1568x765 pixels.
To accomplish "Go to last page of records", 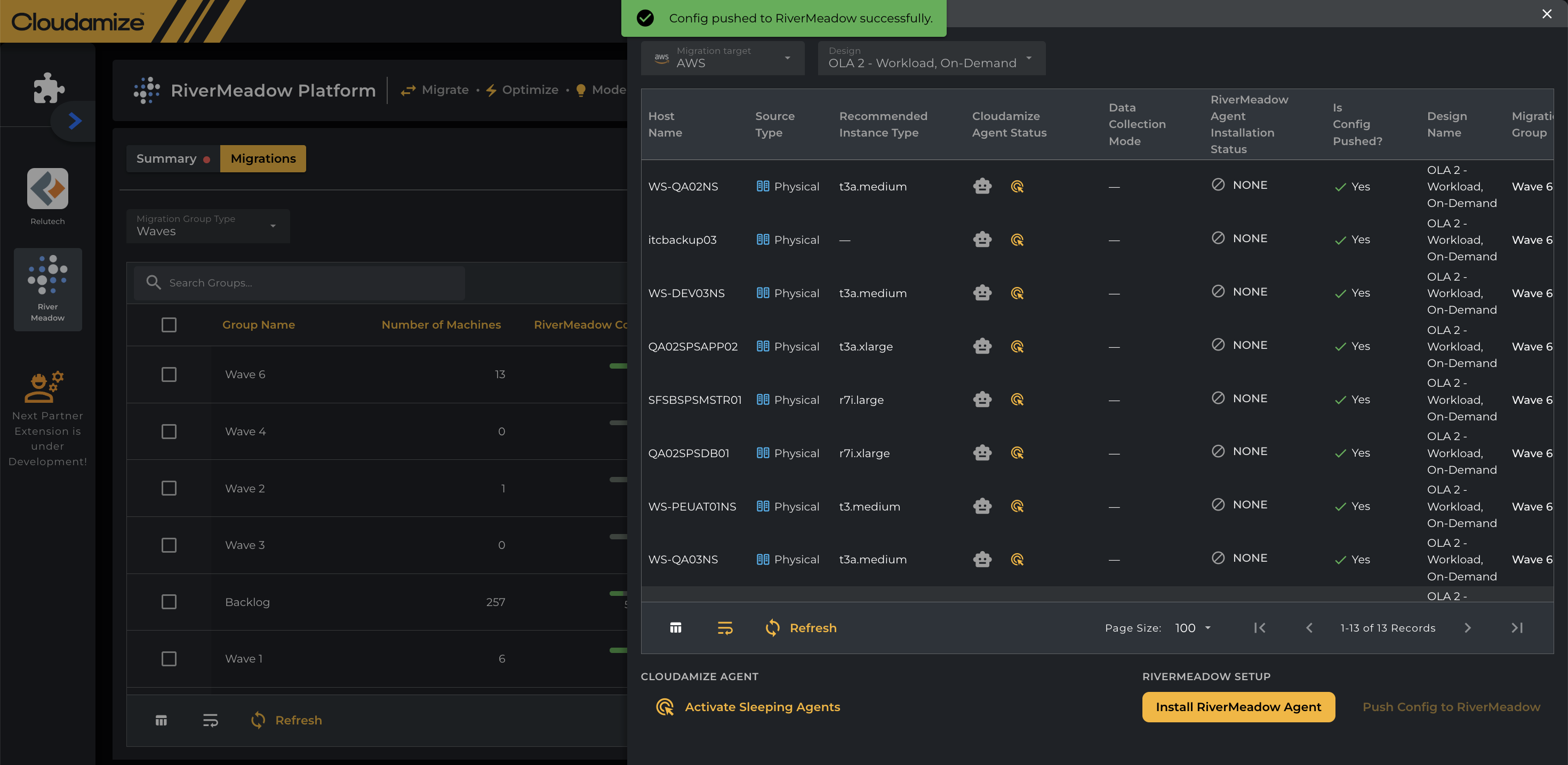I will click(1517, 628).
